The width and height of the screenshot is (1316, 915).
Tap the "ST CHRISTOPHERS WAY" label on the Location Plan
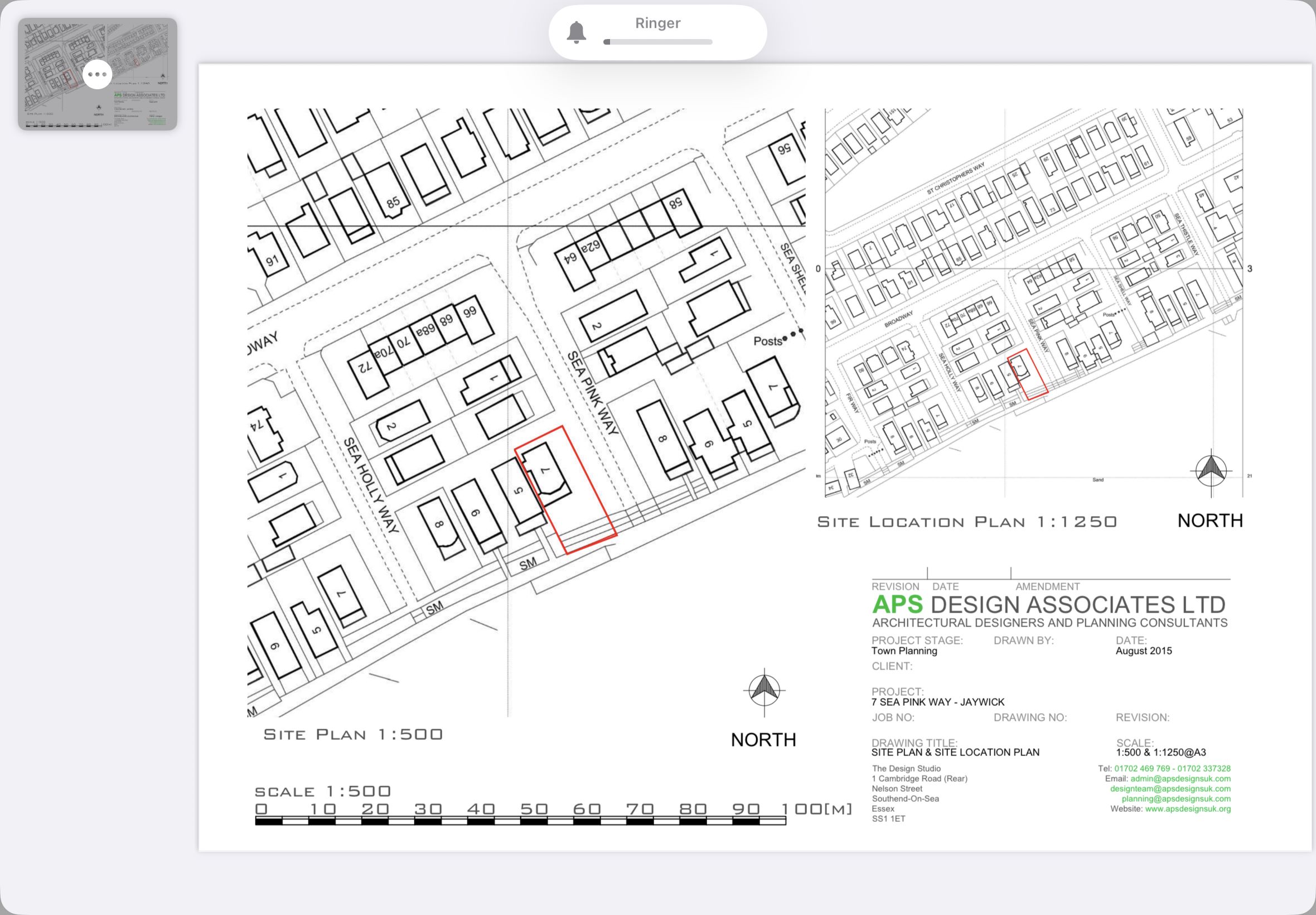pyautogui.click(x=956, y=179)
